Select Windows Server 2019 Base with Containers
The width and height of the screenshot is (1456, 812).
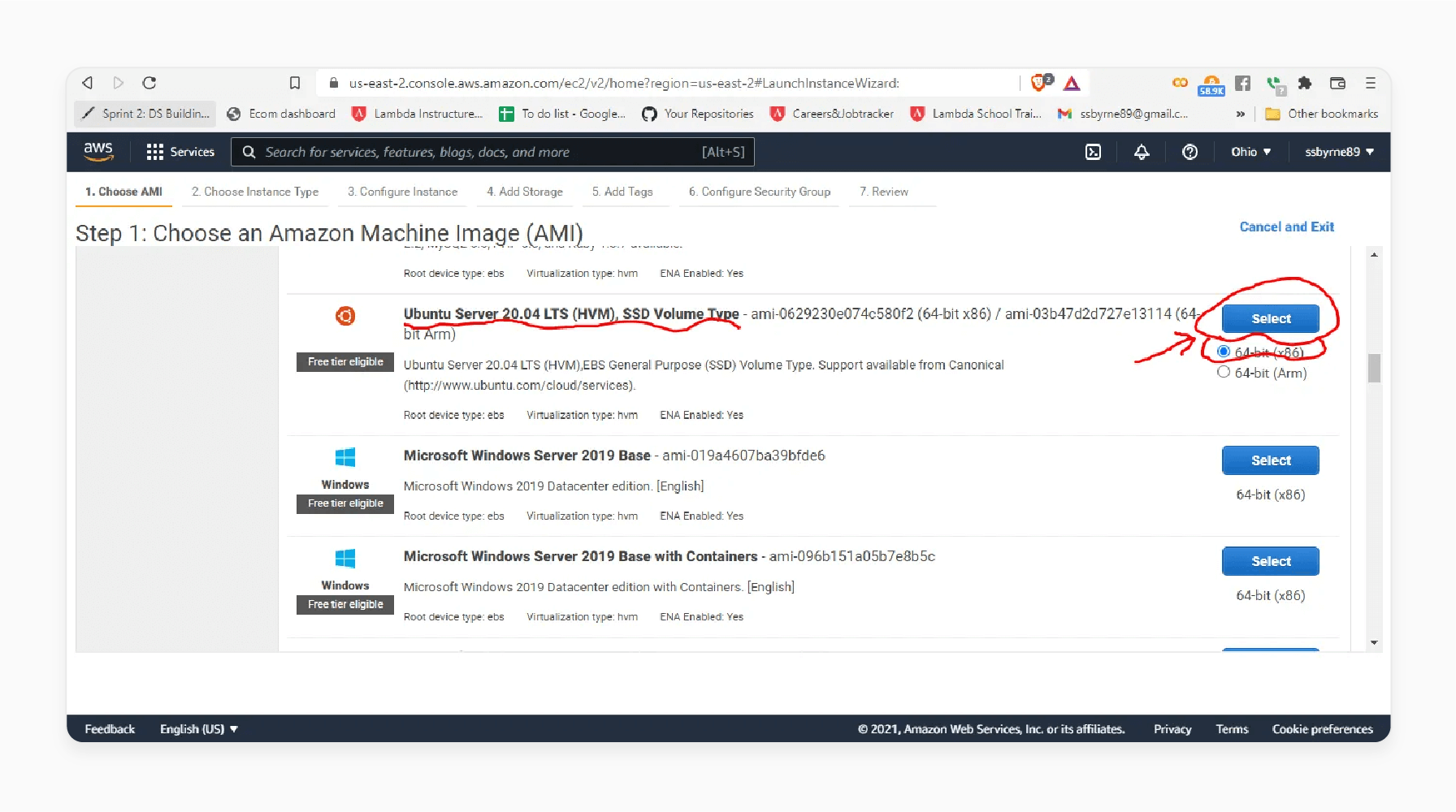tap(1271, 561)
